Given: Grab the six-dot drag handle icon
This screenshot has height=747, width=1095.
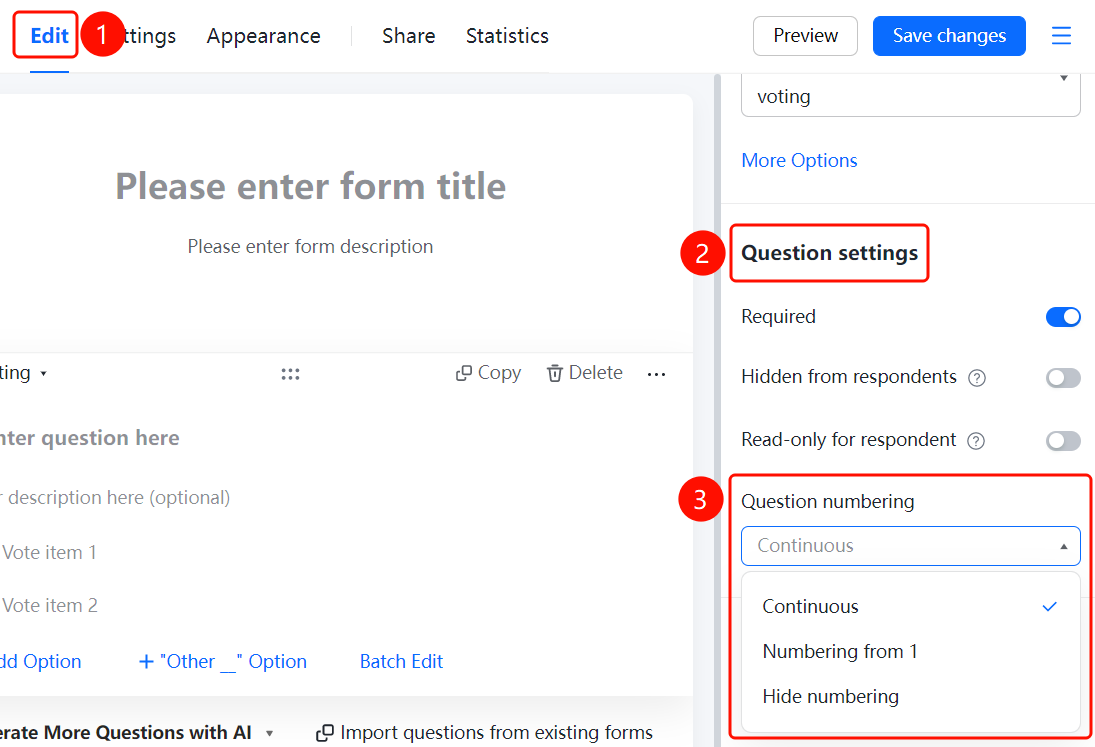Looking at the screenshot, I should tap(291, 374).
